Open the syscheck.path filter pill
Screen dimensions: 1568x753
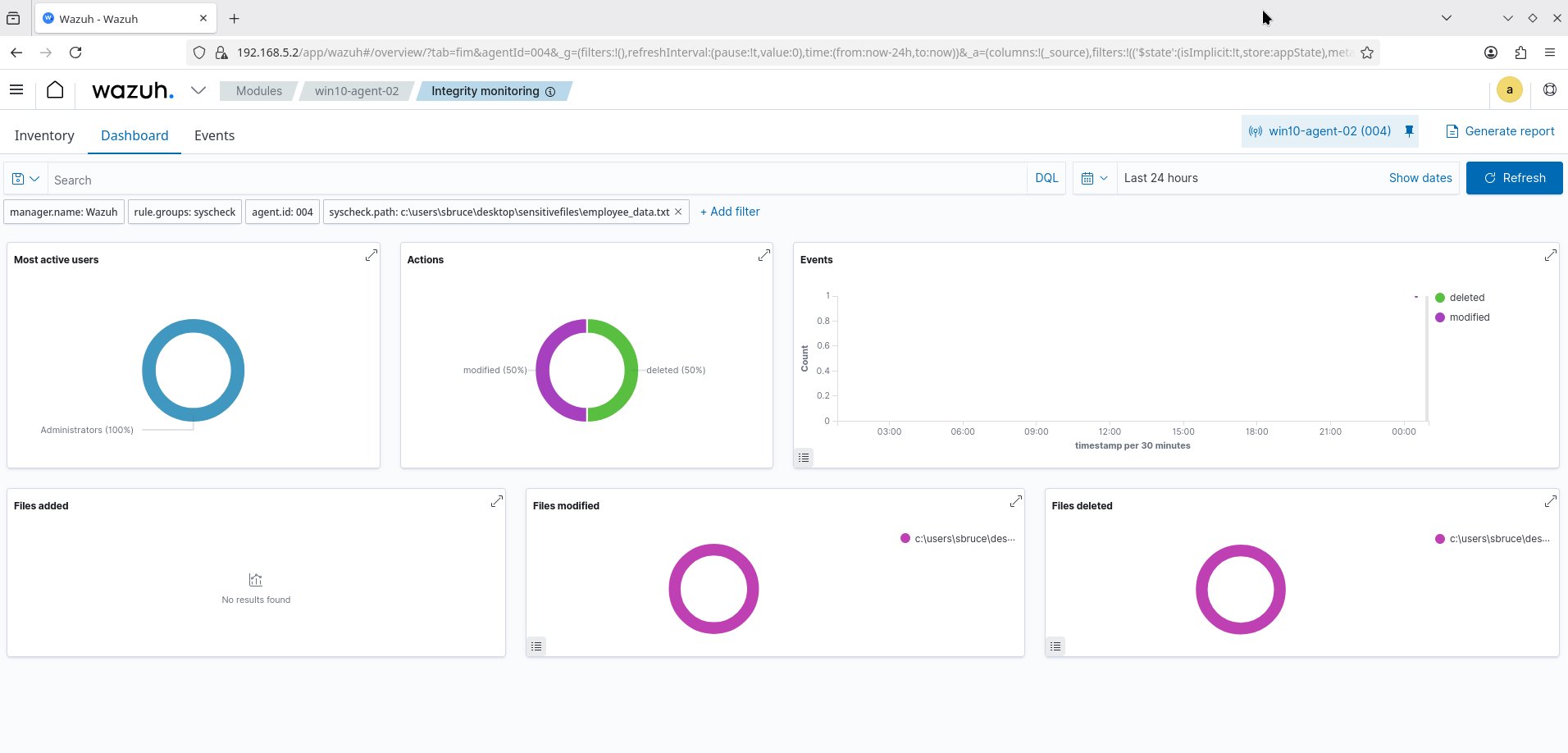click(499, 212)
